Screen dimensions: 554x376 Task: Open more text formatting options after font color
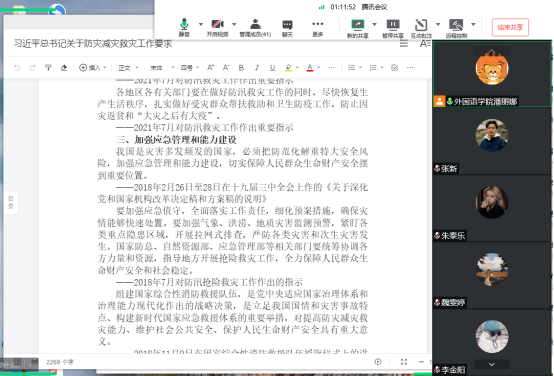pos(331,67)
